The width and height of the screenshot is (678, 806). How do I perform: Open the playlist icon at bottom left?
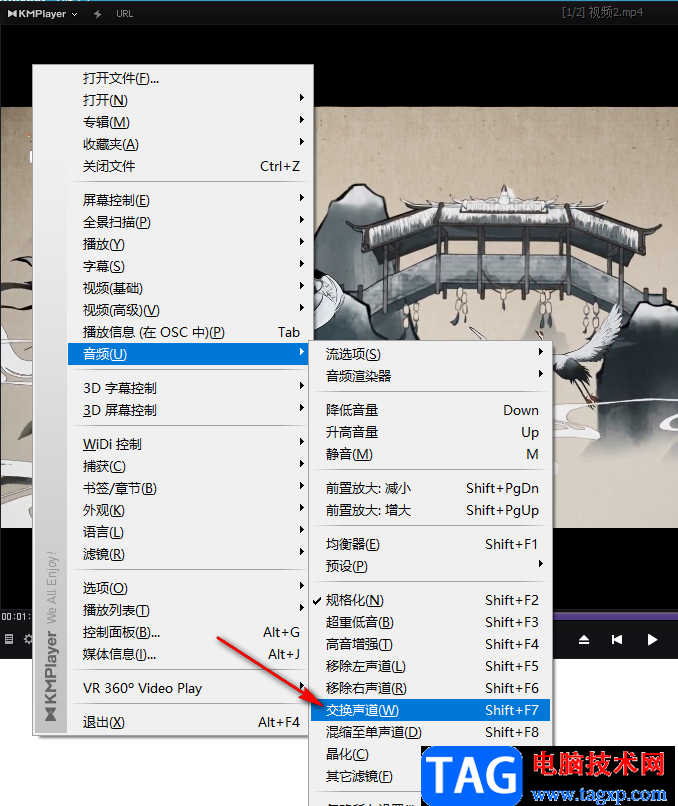9,639
